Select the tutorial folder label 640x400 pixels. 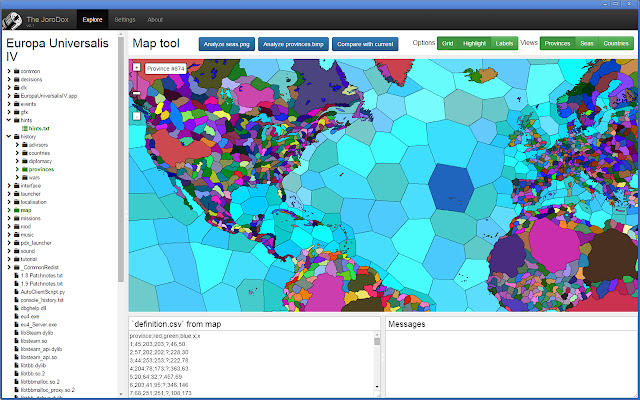[29, 259]
